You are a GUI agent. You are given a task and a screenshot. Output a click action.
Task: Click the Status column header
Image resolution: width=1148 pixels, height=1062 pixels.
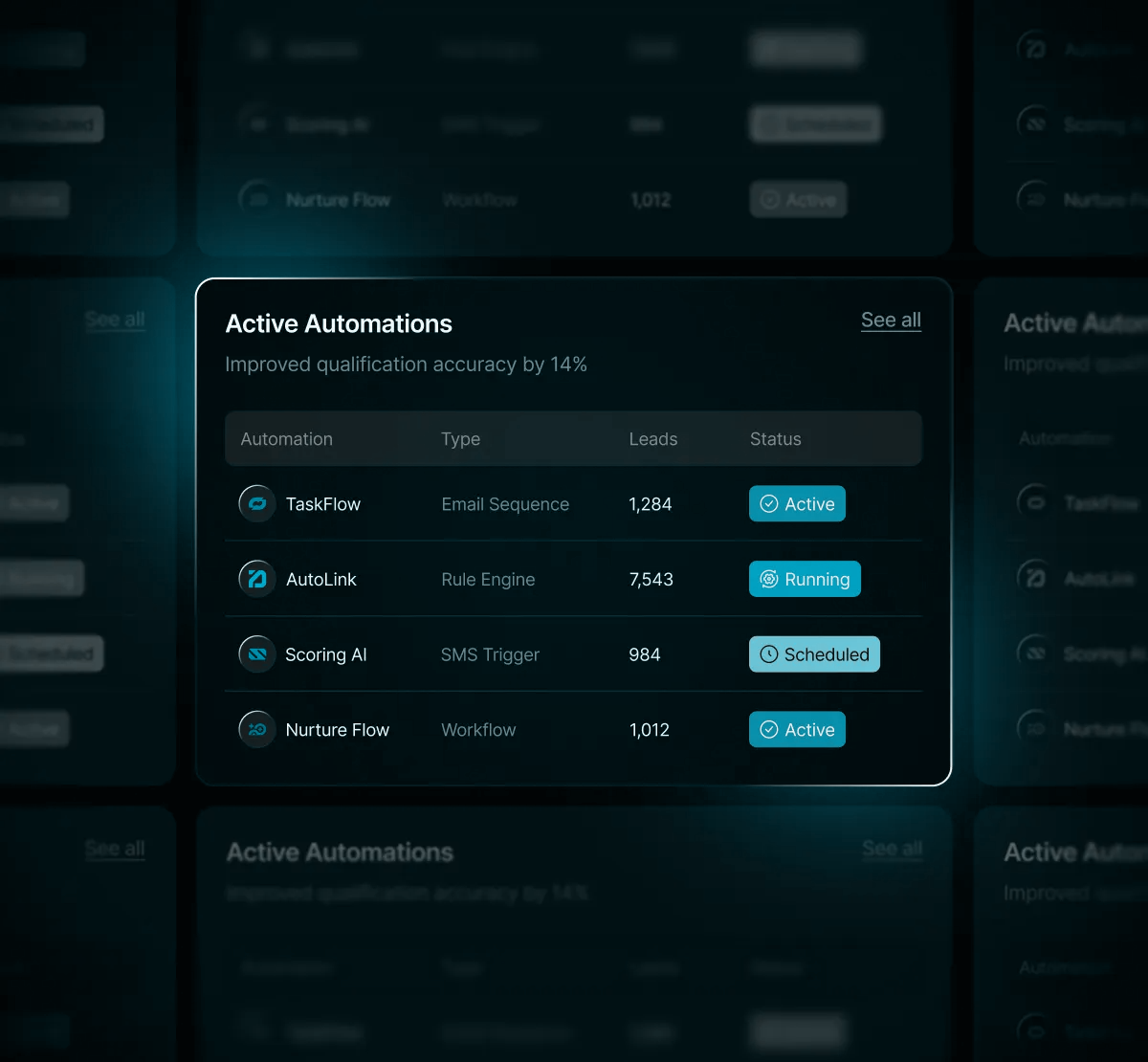[775, 438]
